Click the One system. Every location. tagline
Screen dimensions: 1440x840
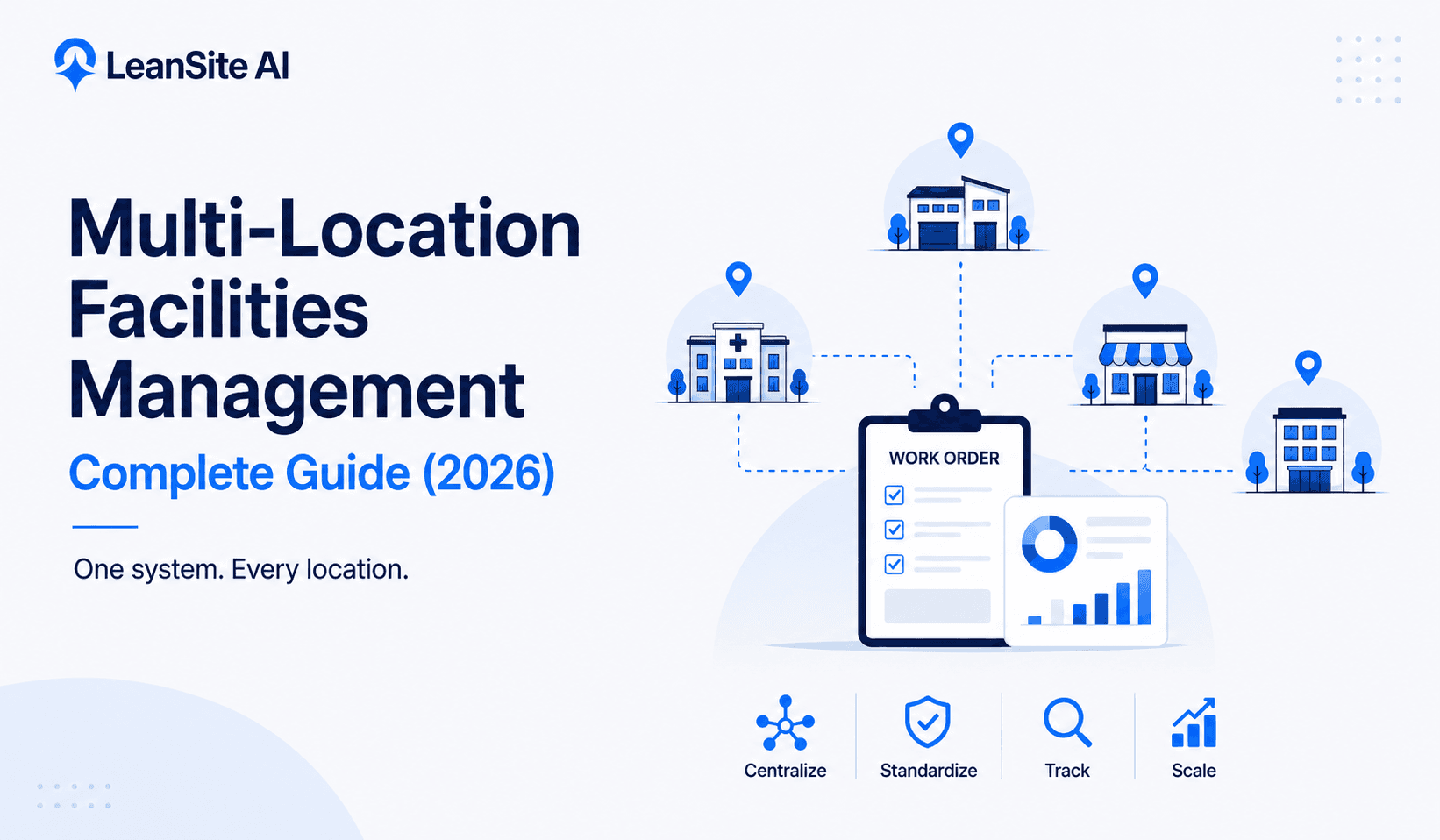click(x=241, y=569)
